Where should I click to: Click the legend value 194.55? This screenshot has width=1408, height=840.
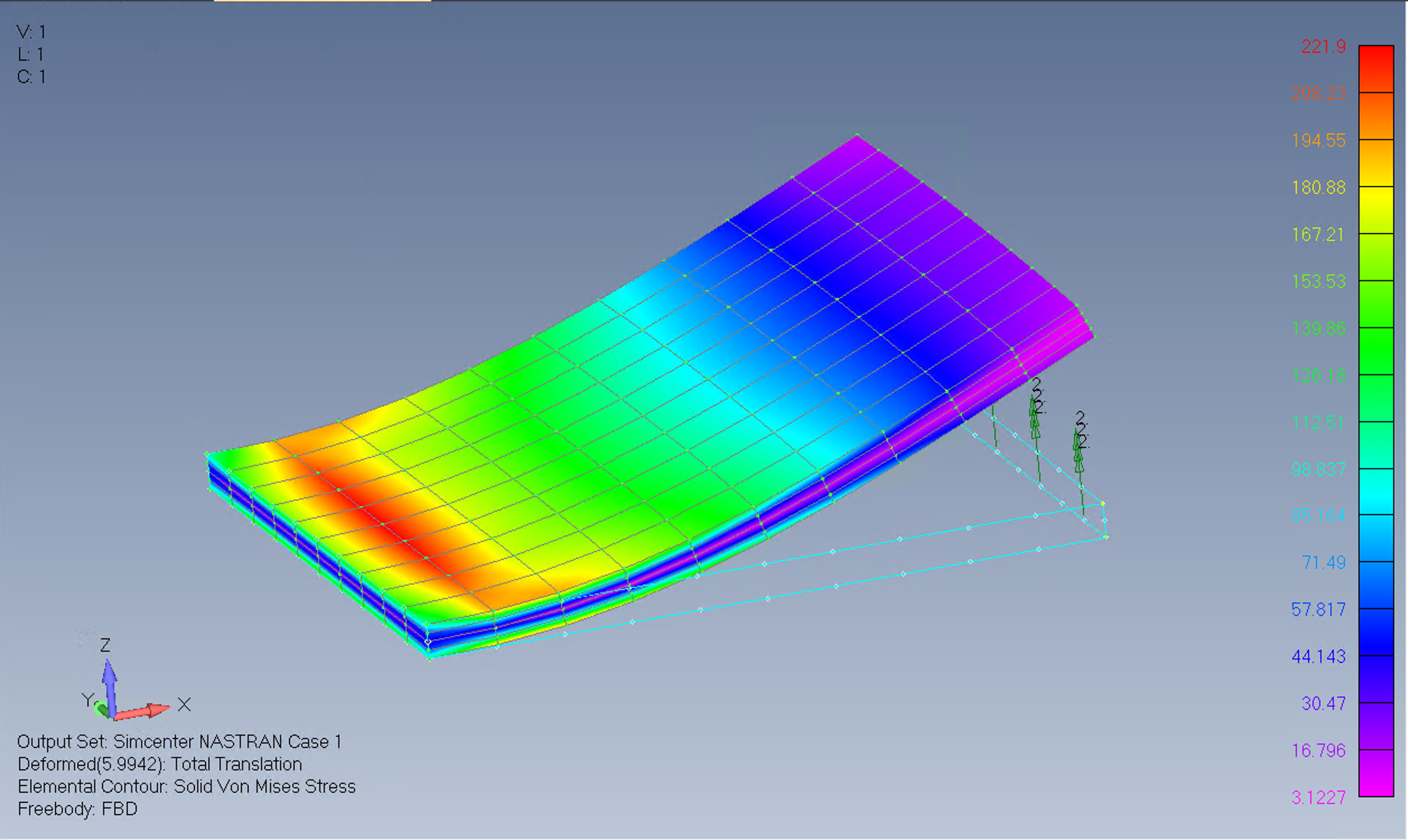1318,141
